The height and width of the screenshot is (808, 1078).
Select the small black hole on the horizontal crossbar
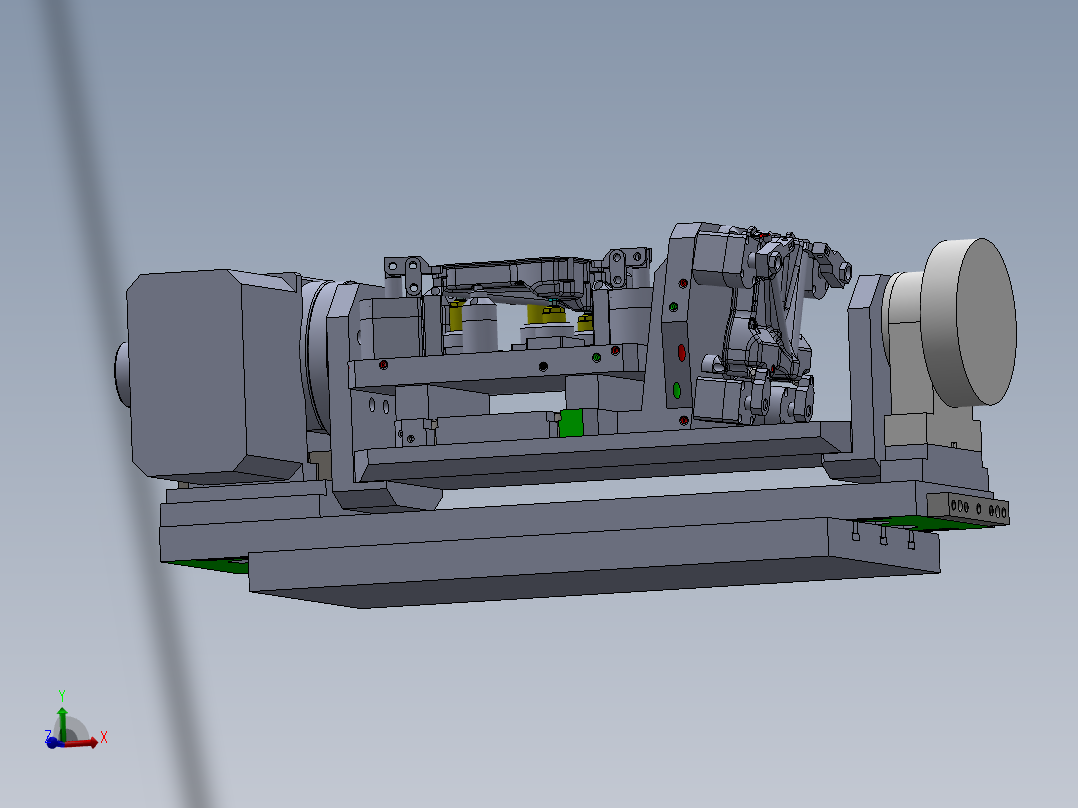(543, 367)
